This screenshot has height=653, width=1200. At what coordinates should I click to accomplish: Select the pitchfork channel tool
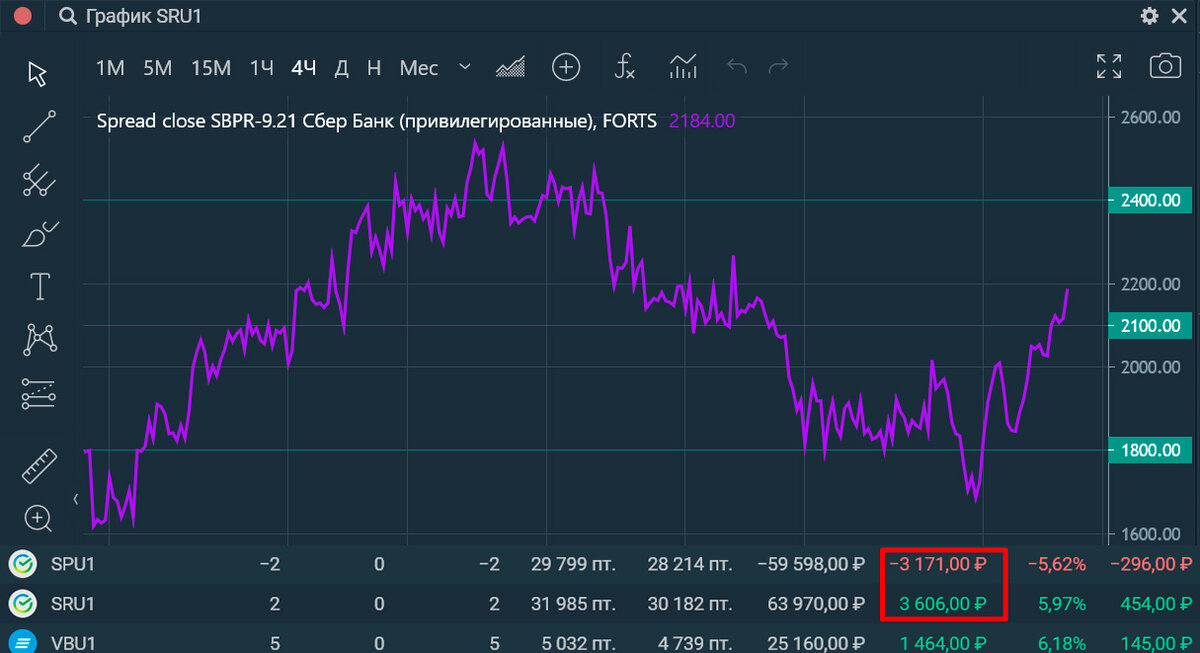point(39,180)
